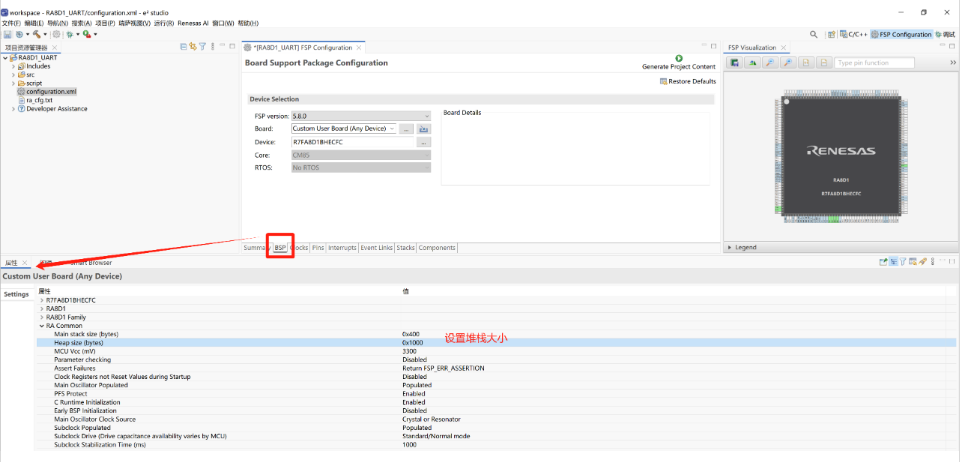Close the FSP Visualization view tab
Viewport: 960px width, 462px height.
(x=783, y=48)
